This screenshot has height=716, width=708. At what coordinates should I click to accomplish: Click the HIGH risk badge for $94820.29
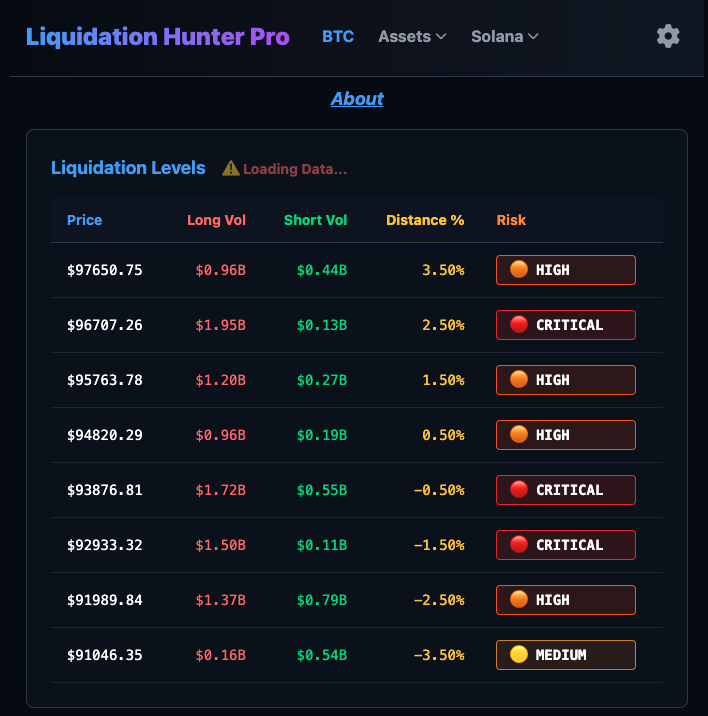click(x=566, y=435)
